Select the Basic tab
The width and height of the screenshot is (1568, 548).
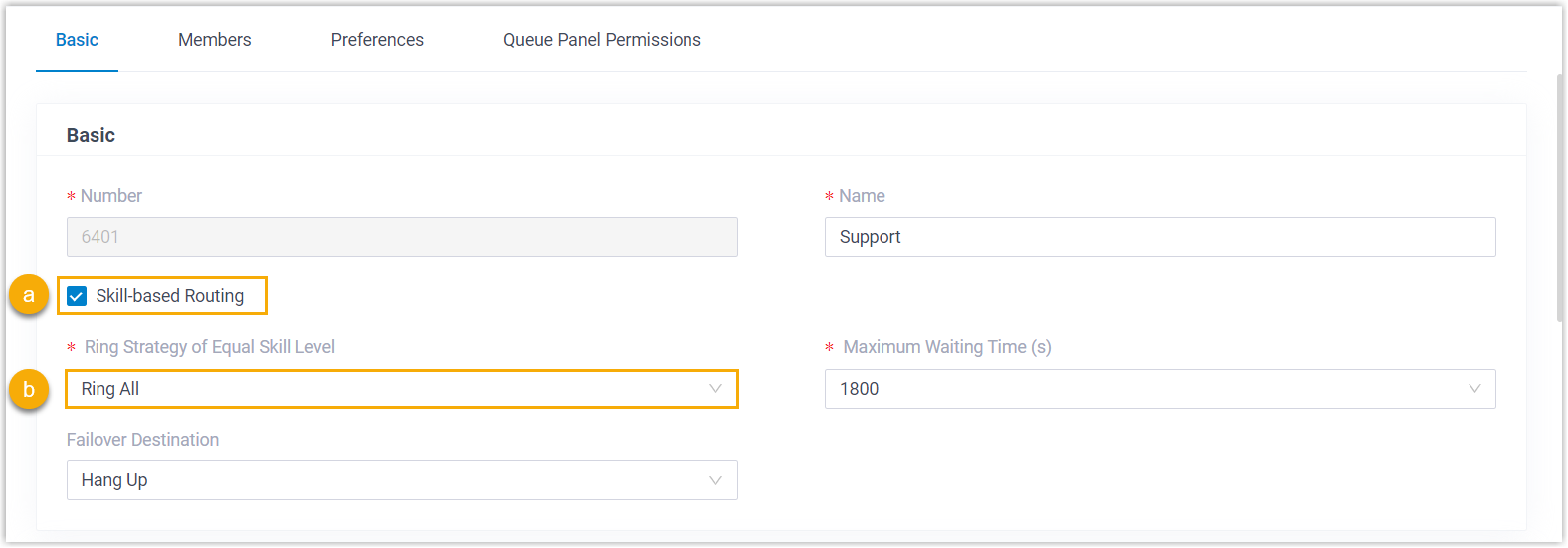coord(77,40)
